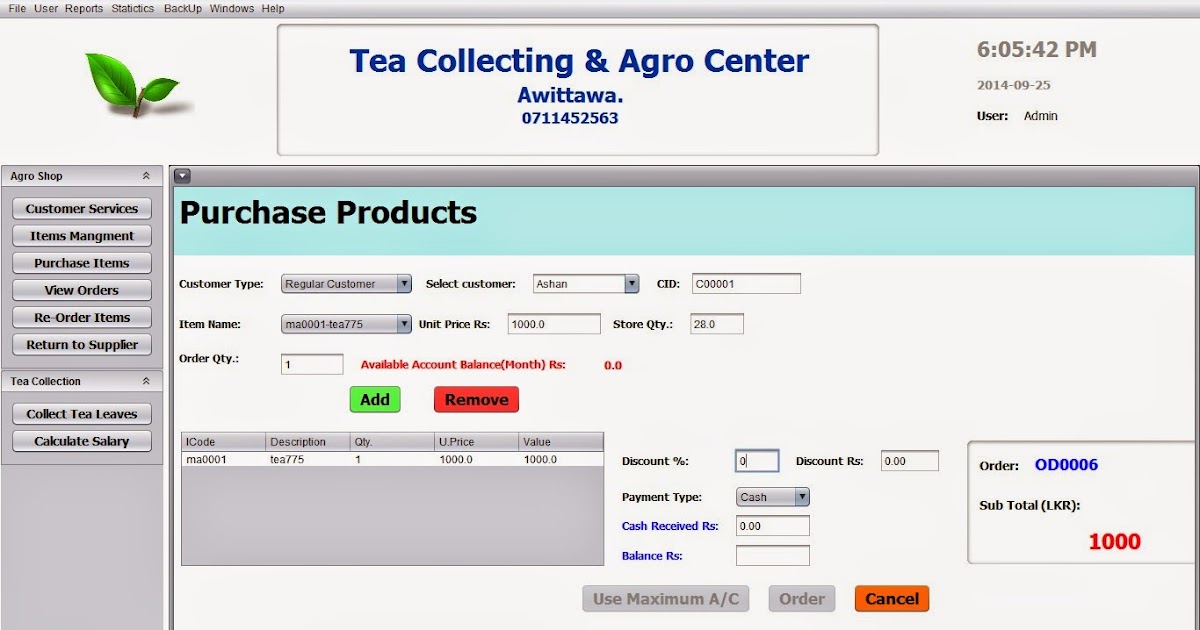
Task: Click the Add button
Action: pyautogui.click(x=374, y=399)
